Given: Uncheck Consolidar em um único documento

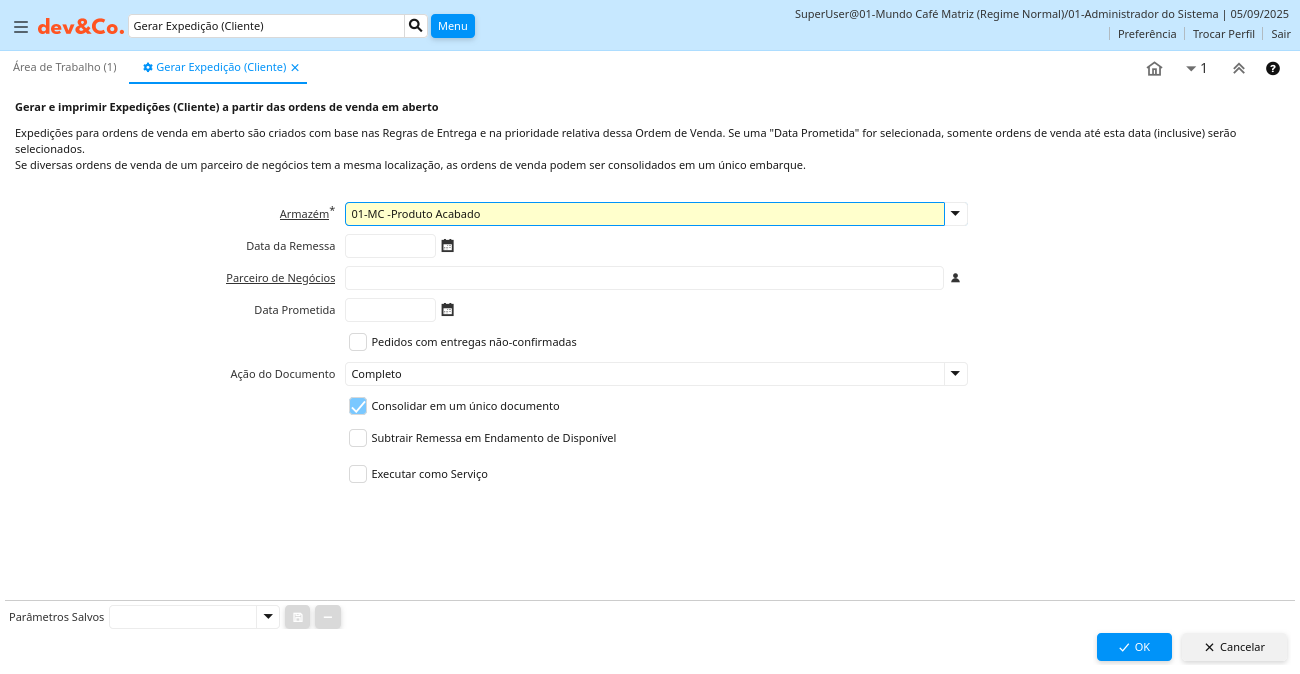Looking at the screenshot, I should (x=358, y=406).
